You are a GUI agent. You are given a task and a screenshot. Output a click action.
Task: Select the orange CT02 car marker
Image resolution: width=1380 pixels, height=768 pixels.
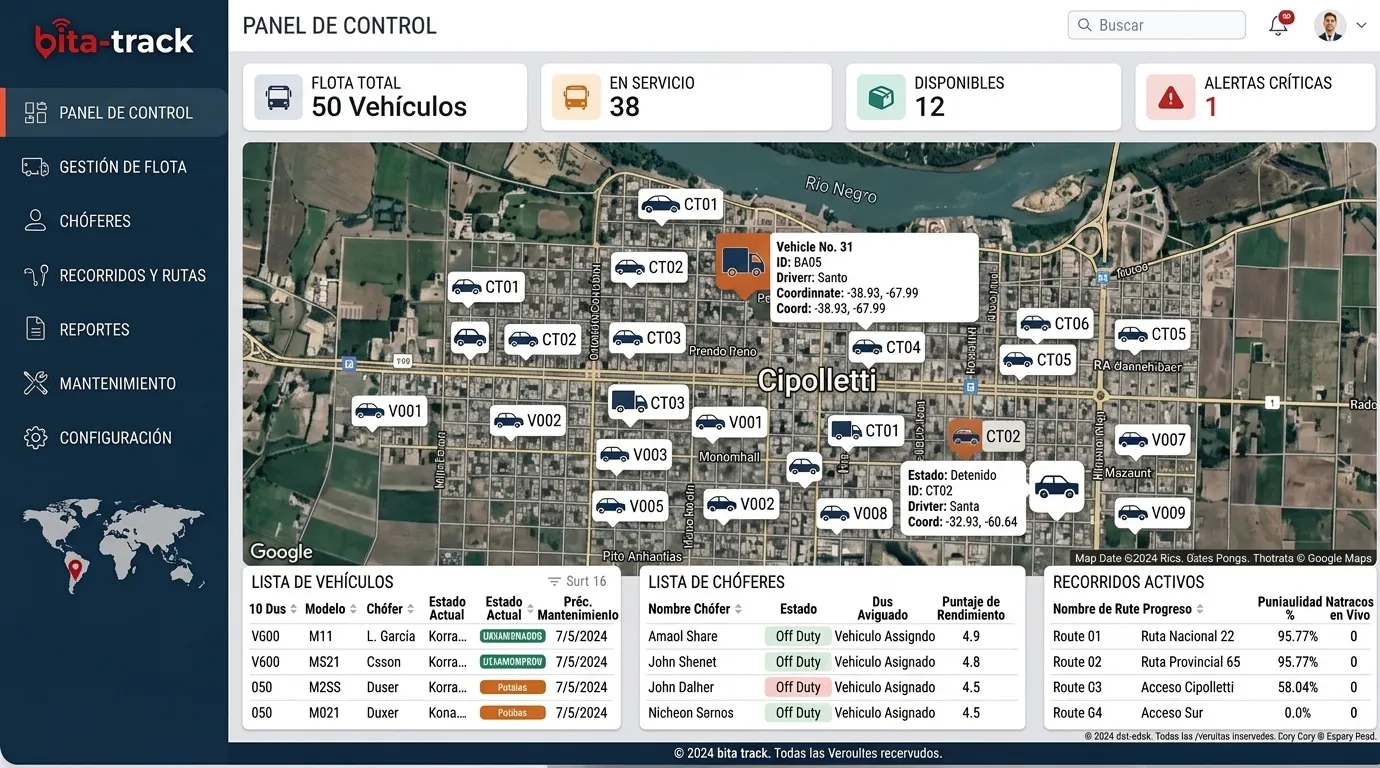(x=986, y=436)
